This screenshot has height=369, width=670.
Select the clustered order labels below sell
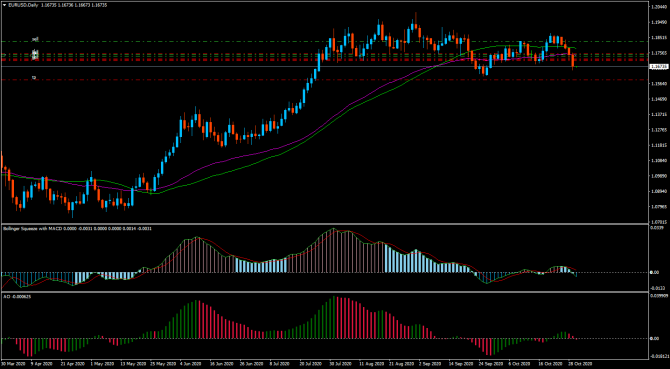click(36, 55)
